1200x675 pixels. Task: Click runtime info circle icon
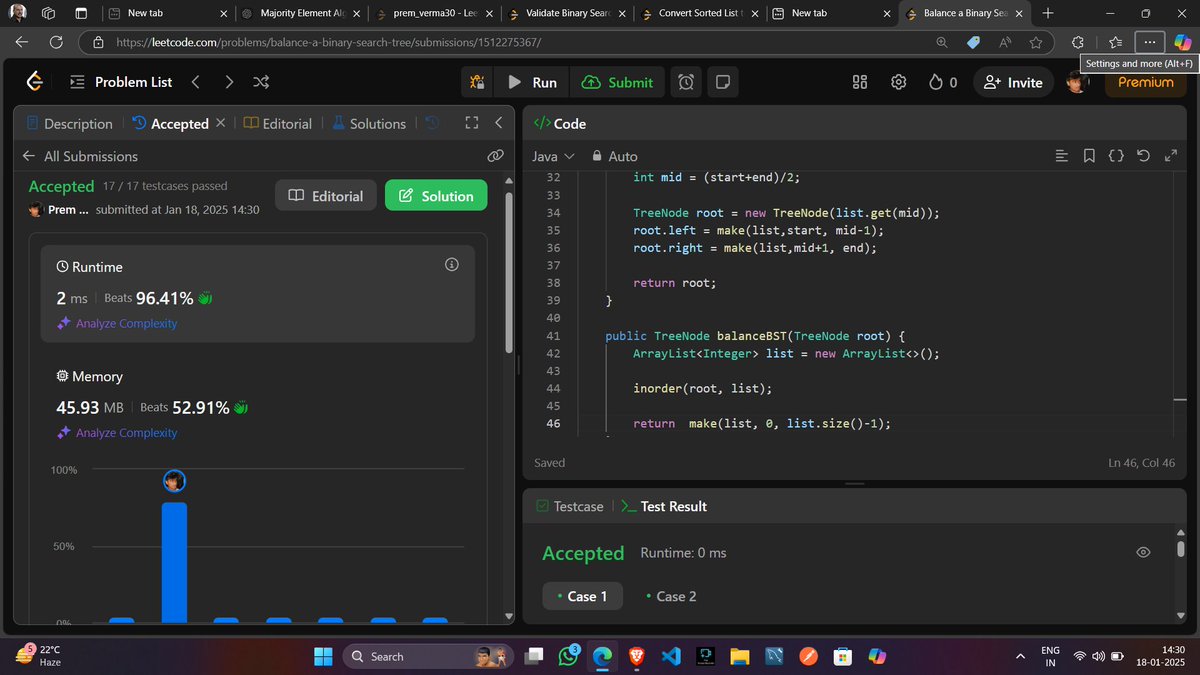pyautogui.click(x=451, y=265)
